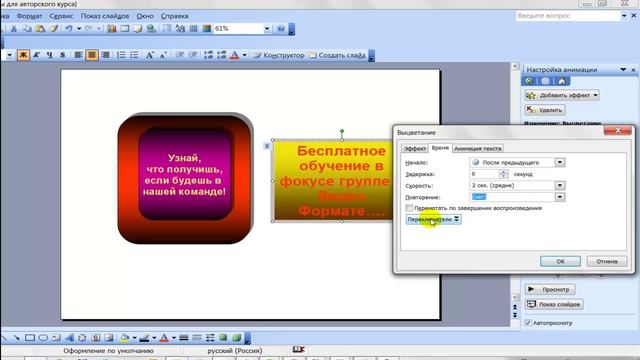The image size is (640, 360).
Task: Click Отмена in the dialog
Action: tap(607, 261)
